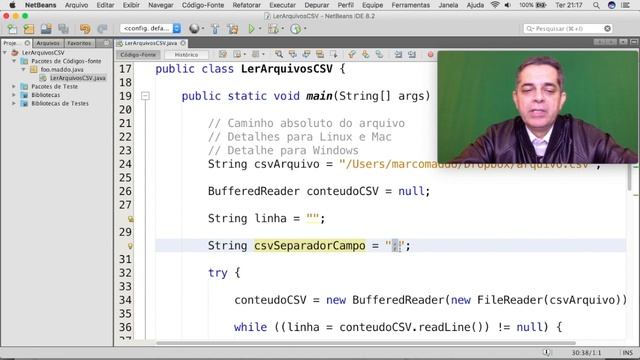
Task: Click the Open Project icon
Action: coord(46,29)
